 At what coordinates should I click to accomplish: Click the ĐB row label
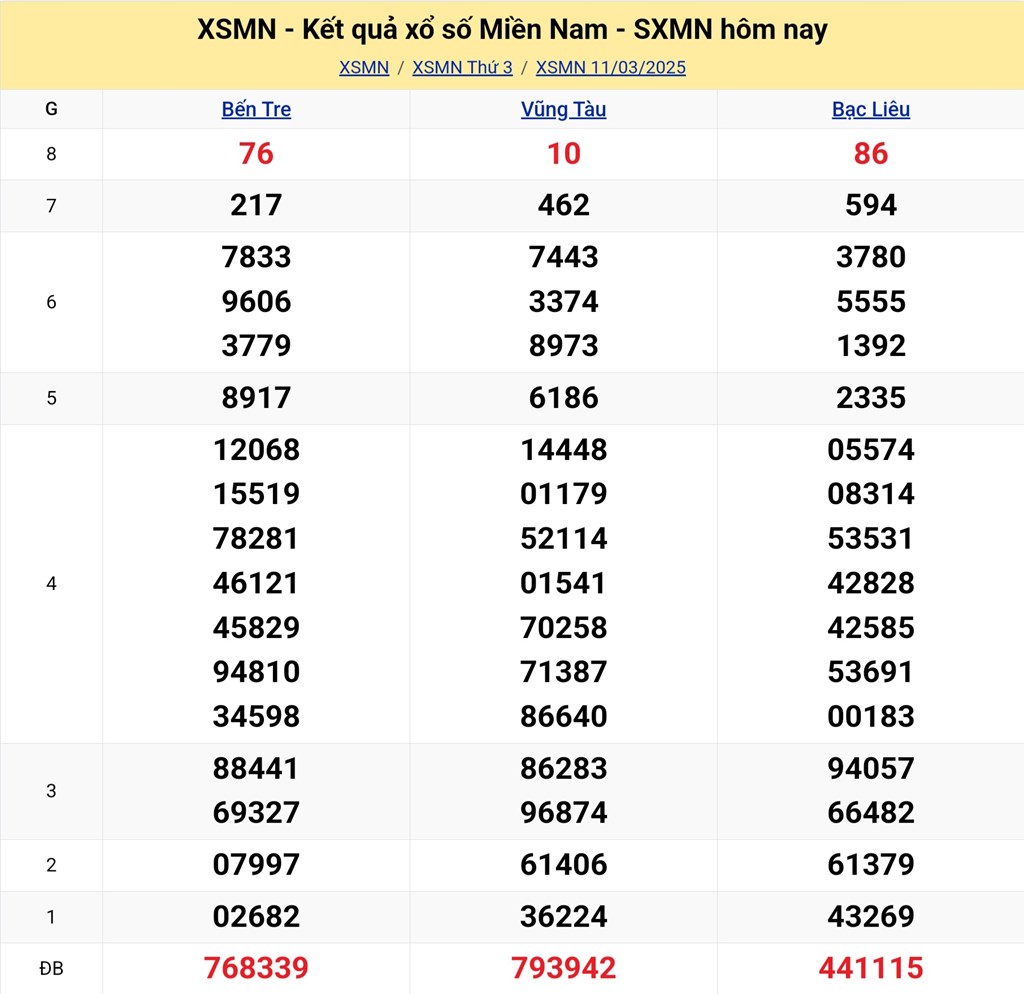[51, 968]
